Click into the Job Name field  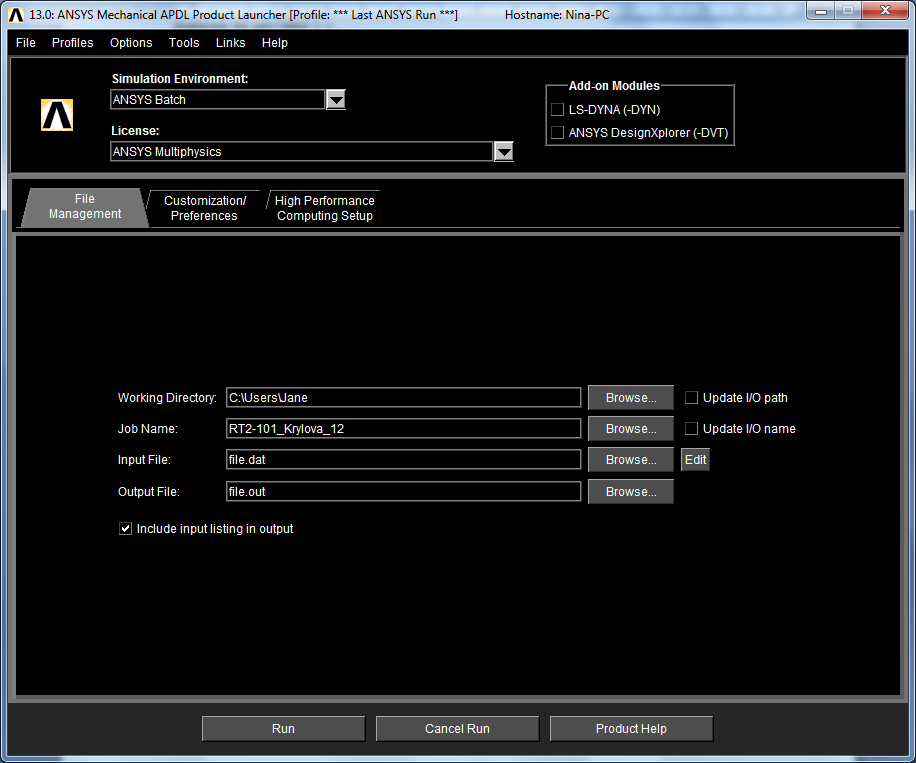click(x=403, y=429)
